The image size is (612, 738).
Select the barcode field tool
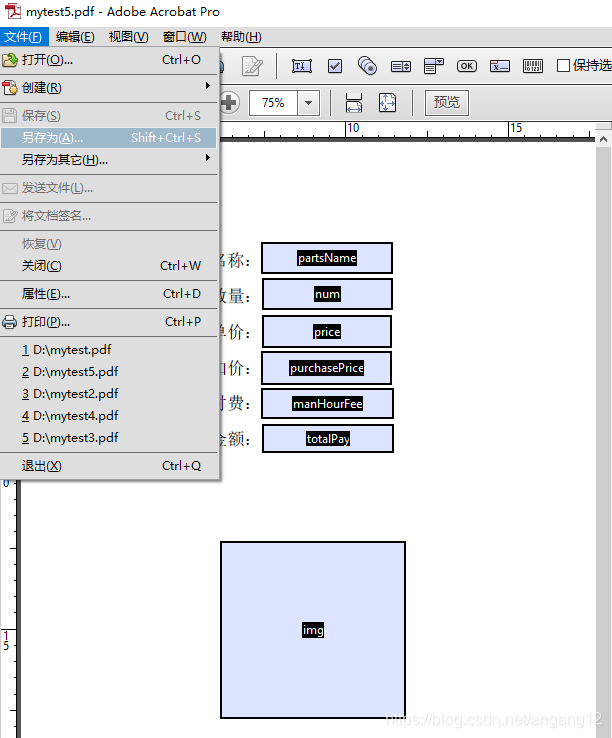532,66
